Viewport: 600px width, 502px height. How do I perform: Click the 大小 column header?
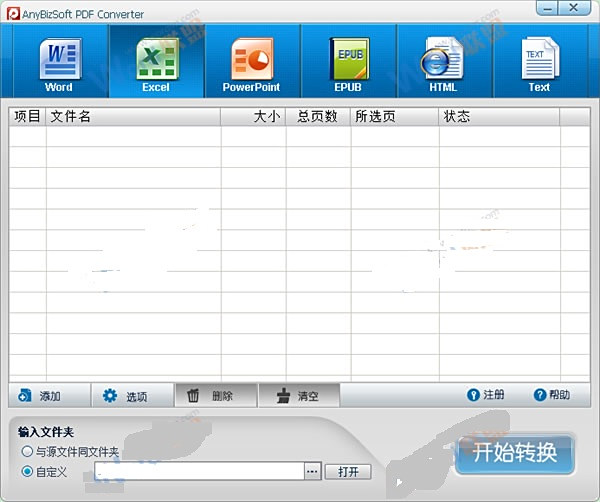click(x=253, y=116)
